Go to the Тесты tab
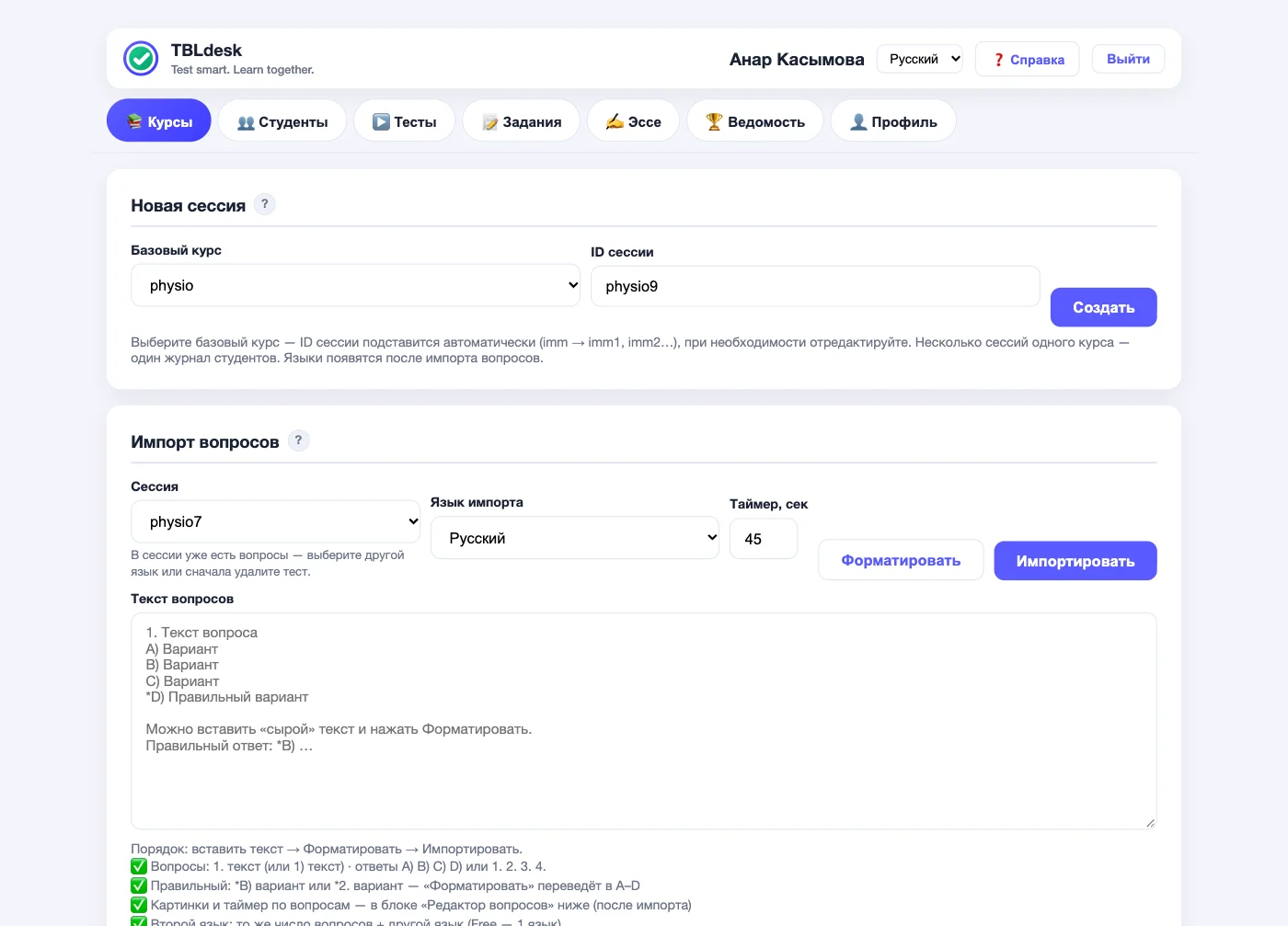Viewport: 1288px width, 926px height. (405, 120)
